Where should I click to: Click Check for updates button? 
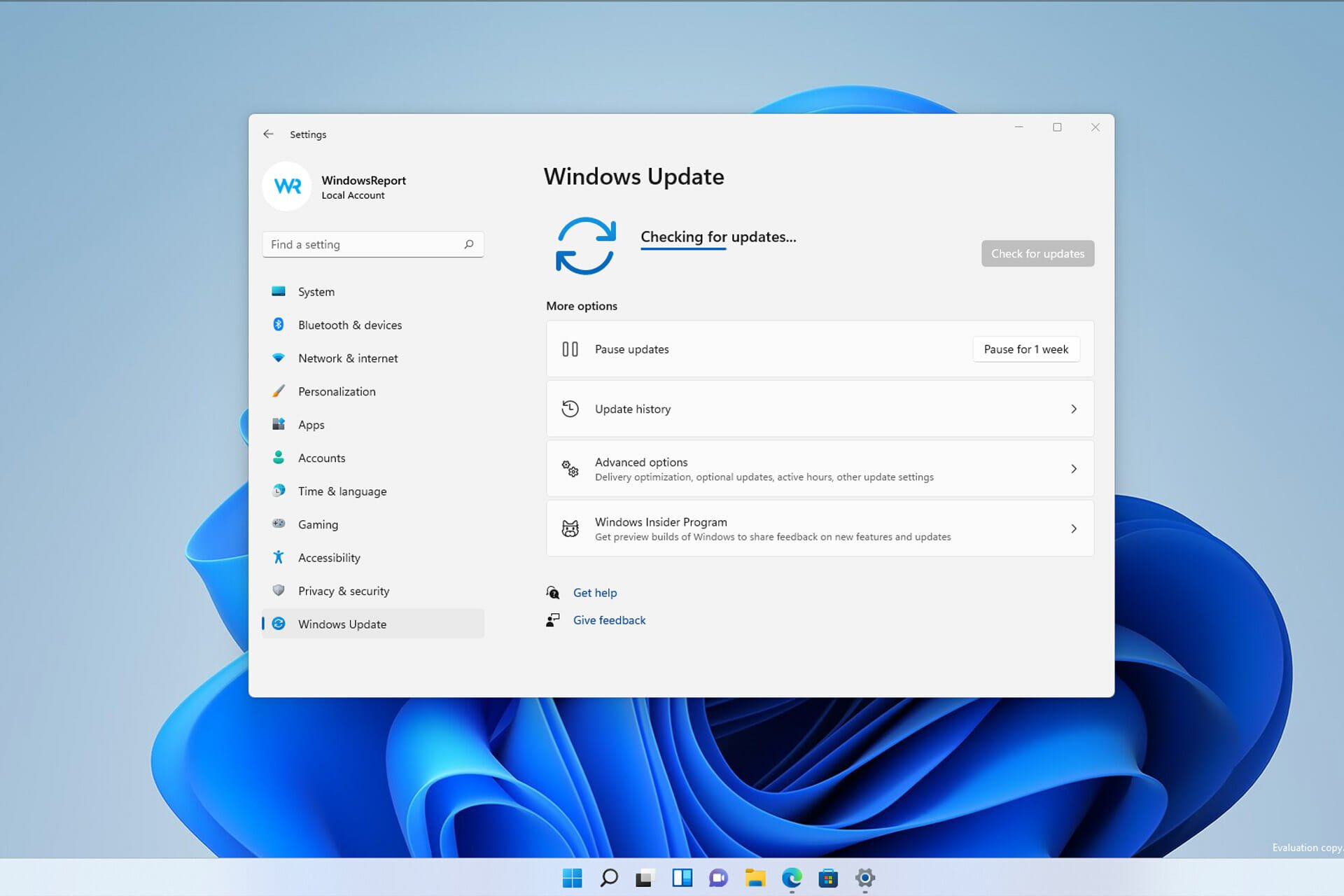1037,253
